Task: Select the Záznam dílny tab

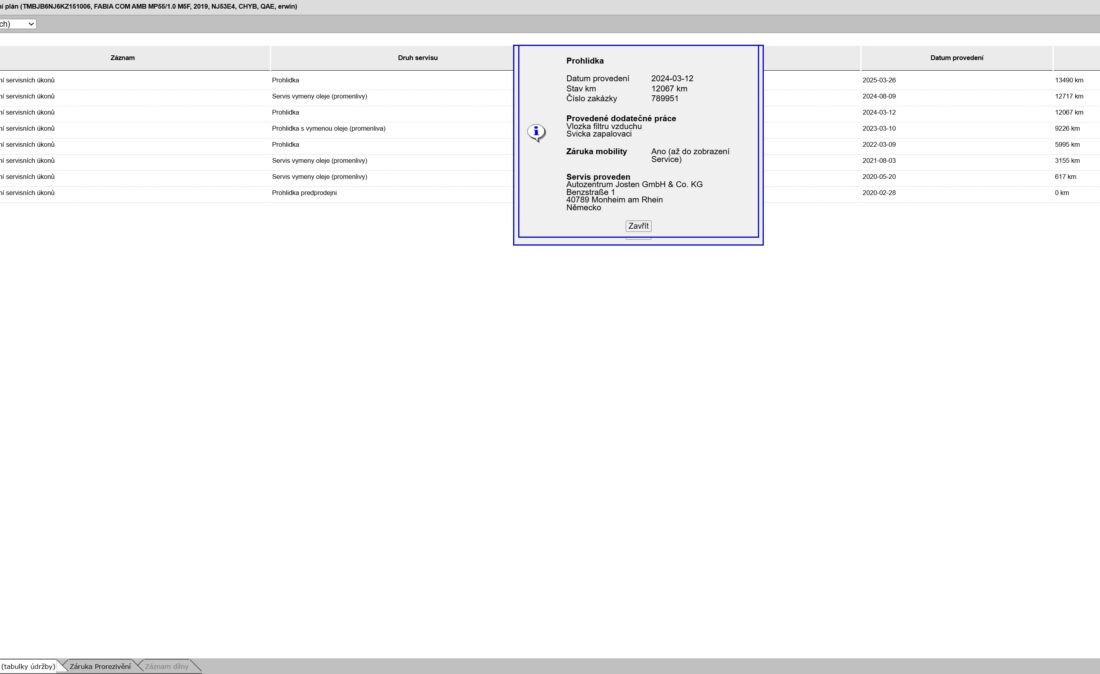Action: [x=166, y=666]
